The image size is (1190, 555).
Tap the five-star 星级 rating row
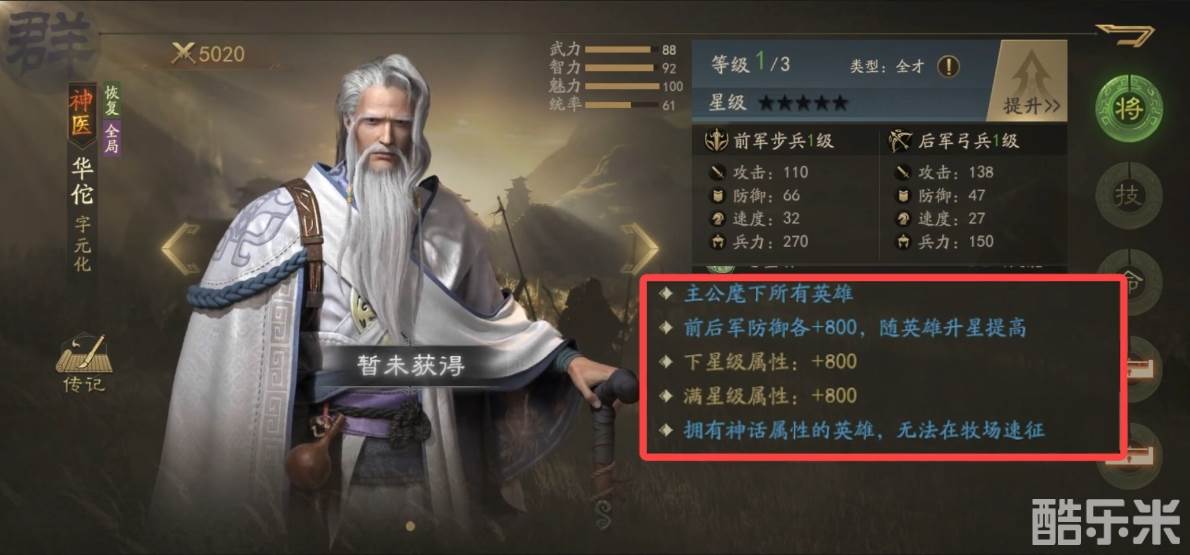click(x=803, y=102)
